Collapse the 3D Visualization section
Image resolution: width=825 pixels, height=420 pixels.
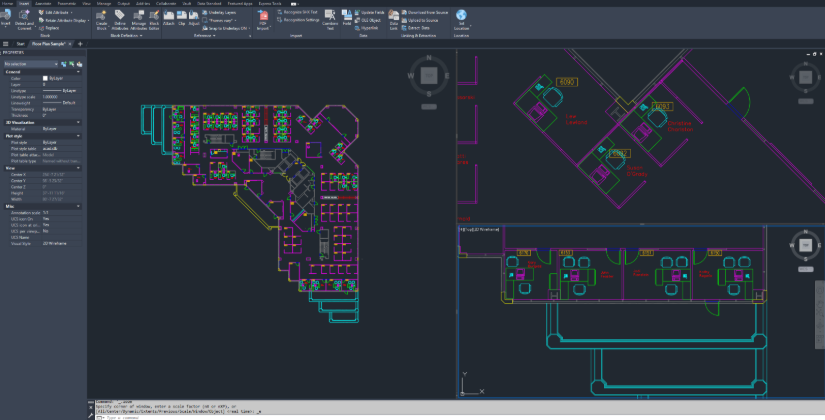click(78, 122)
